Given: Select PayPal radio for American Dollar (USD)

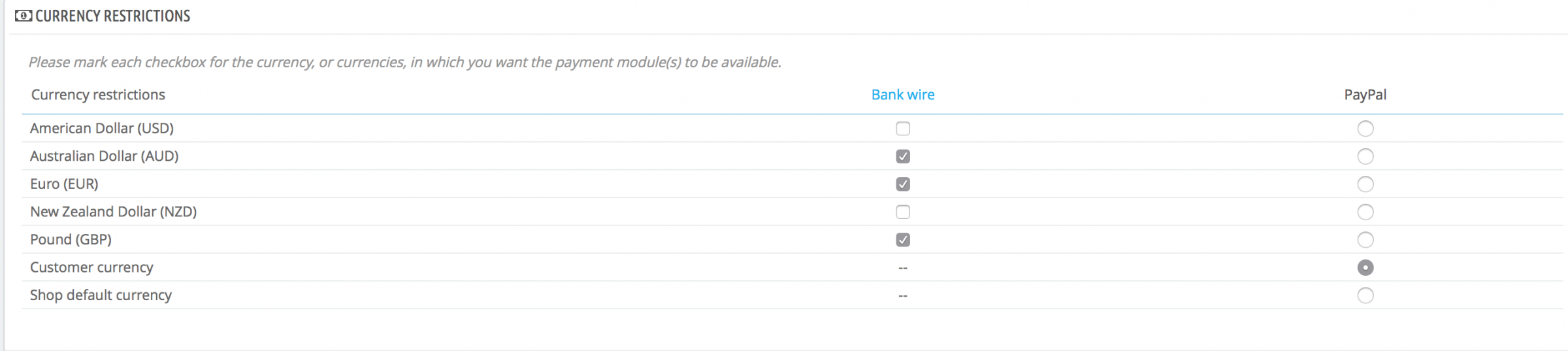Looking at the screenshot, I should (1365, 129).
